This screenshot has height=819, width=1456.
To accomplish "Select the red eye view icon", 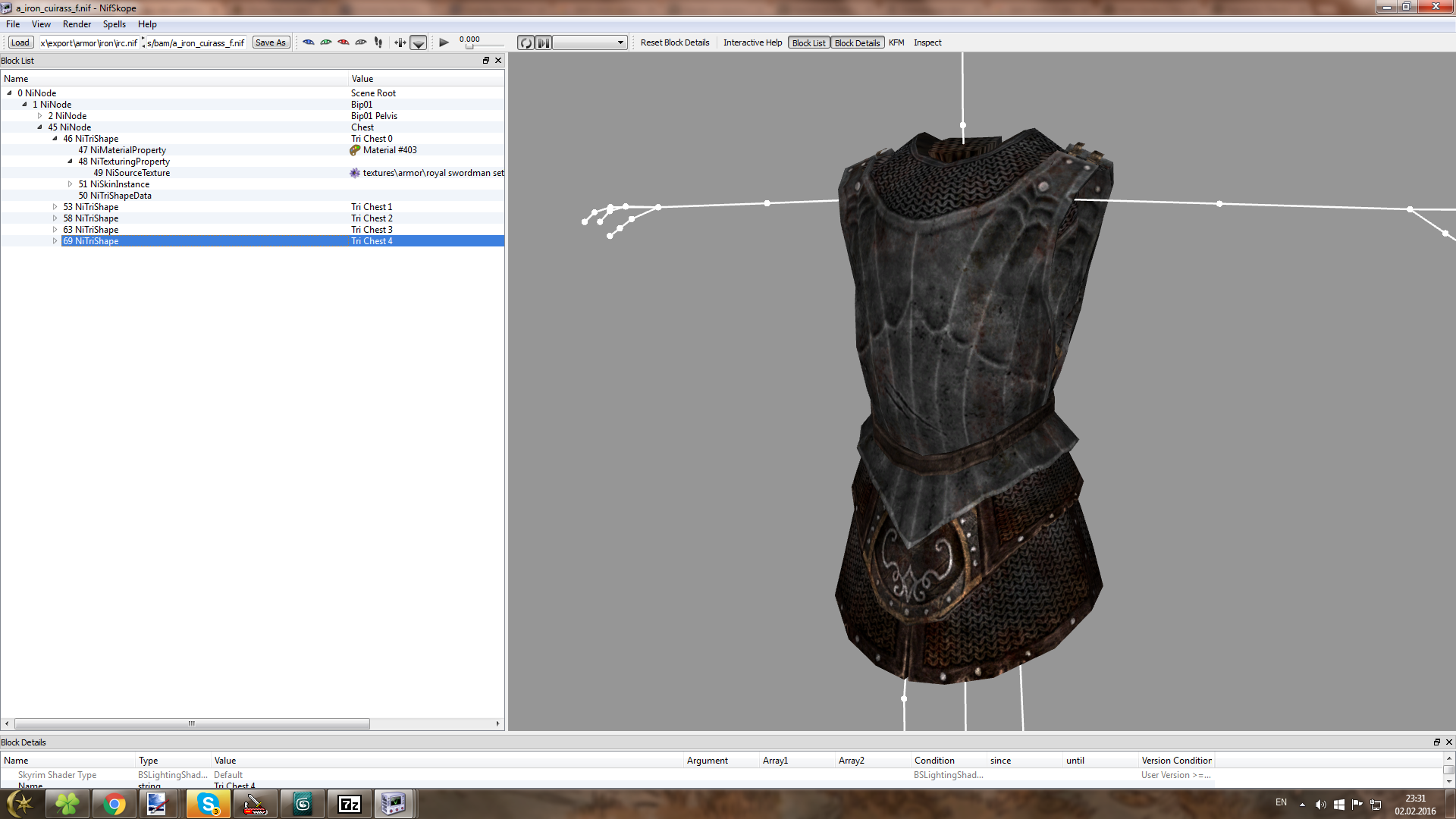I will point(344,42).
